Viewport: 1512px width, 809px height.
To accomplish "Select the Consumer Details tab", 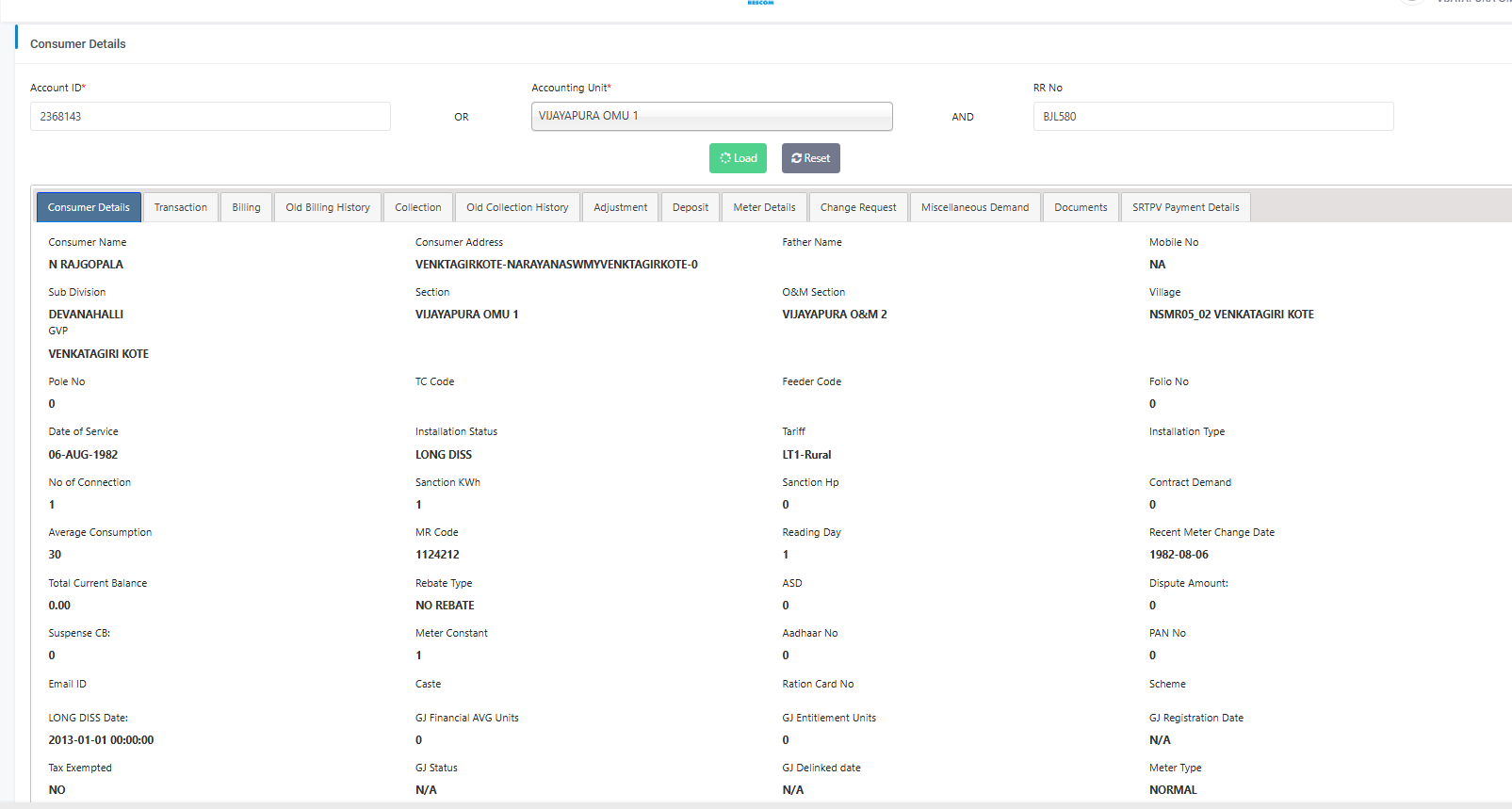I will tap(89, 207).
